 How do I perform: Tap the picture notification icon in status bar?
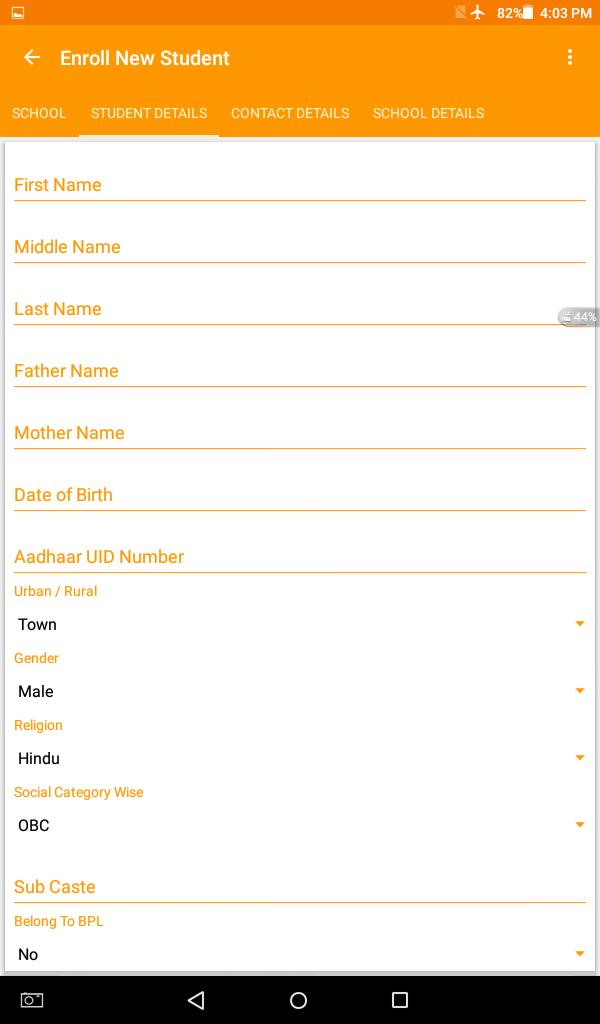(18, 13)
